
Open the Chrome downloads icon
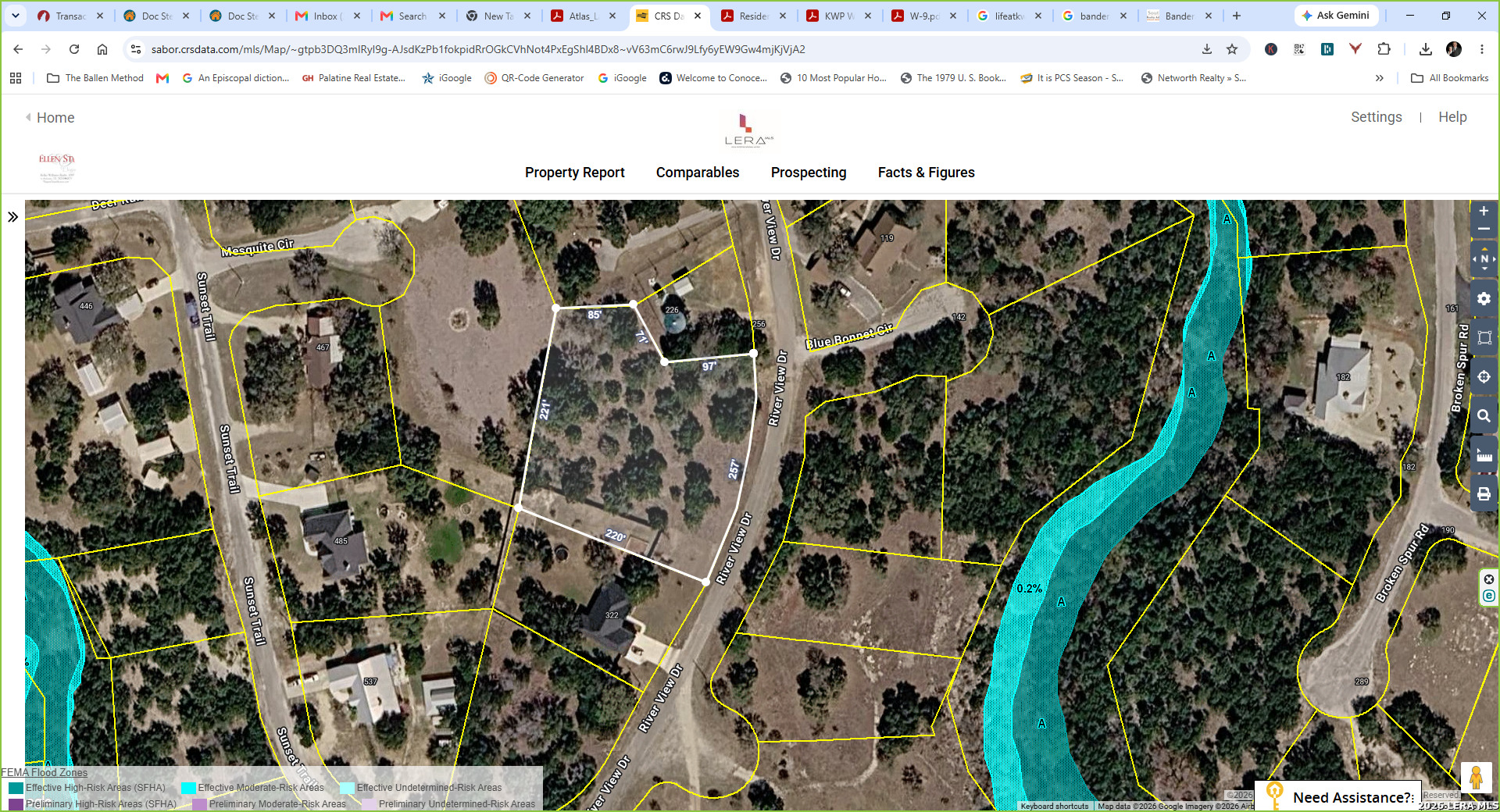pyautogui.click(x=1426, y=49)
